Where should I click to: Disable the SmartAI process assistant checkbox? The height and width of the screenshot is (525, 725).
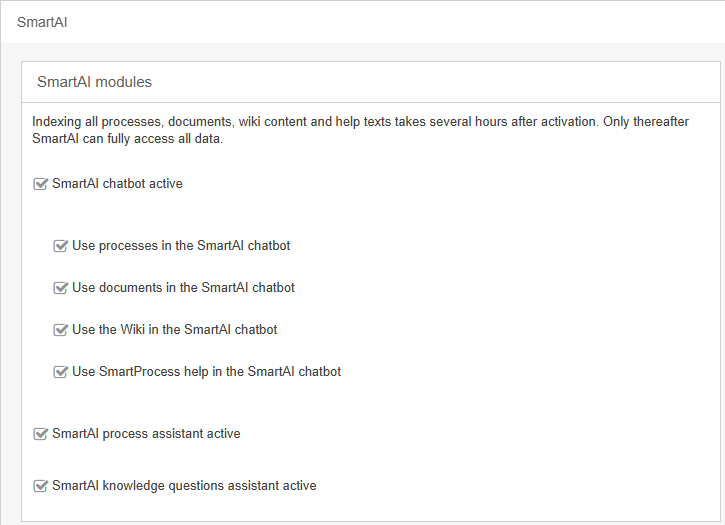pos(40,434)
